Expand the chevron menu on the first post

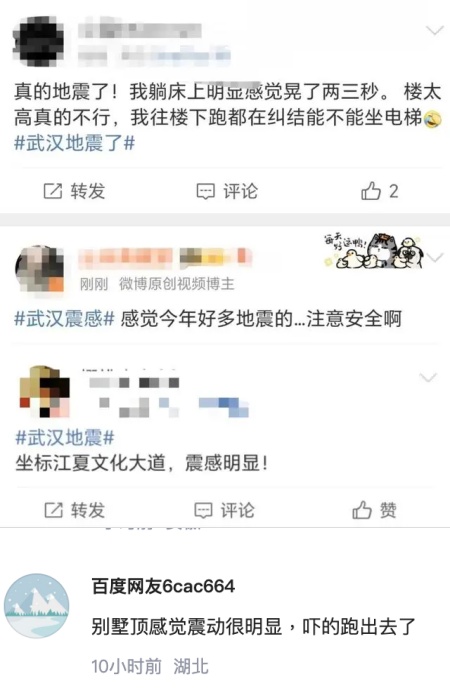[435, 30]
